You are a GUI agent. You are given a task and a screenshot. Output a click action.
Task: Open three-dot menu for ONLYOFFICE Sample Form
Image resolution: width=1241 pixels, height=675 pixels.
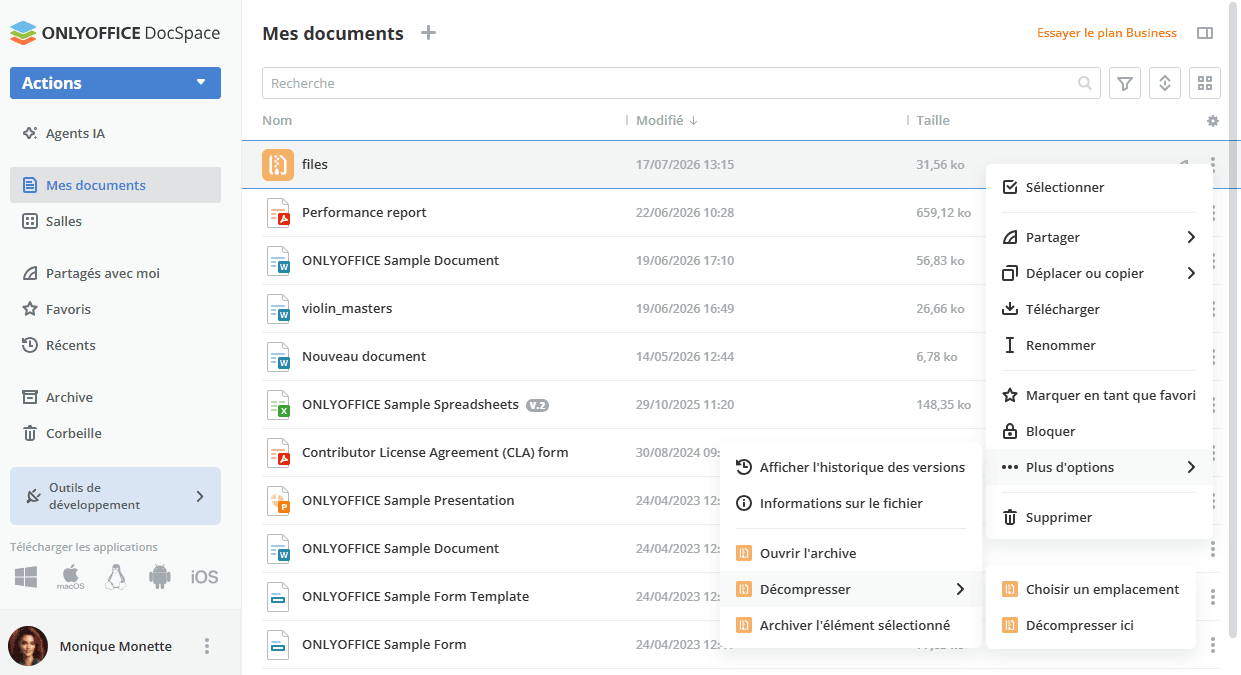[x=1213, y=645]
